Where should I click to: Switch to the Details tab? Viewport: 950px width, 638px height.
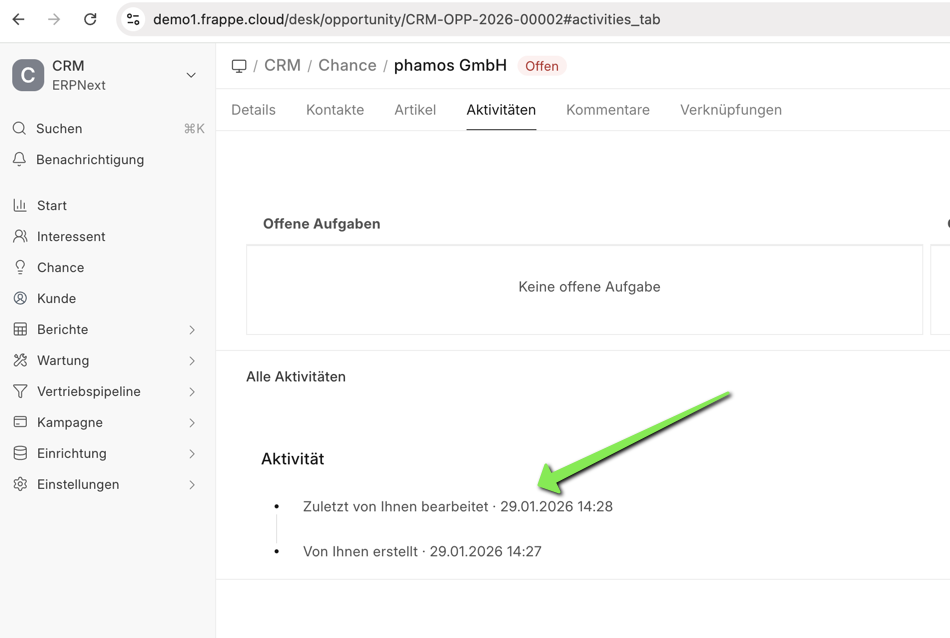pyautogui.click(x=253, y=110)
